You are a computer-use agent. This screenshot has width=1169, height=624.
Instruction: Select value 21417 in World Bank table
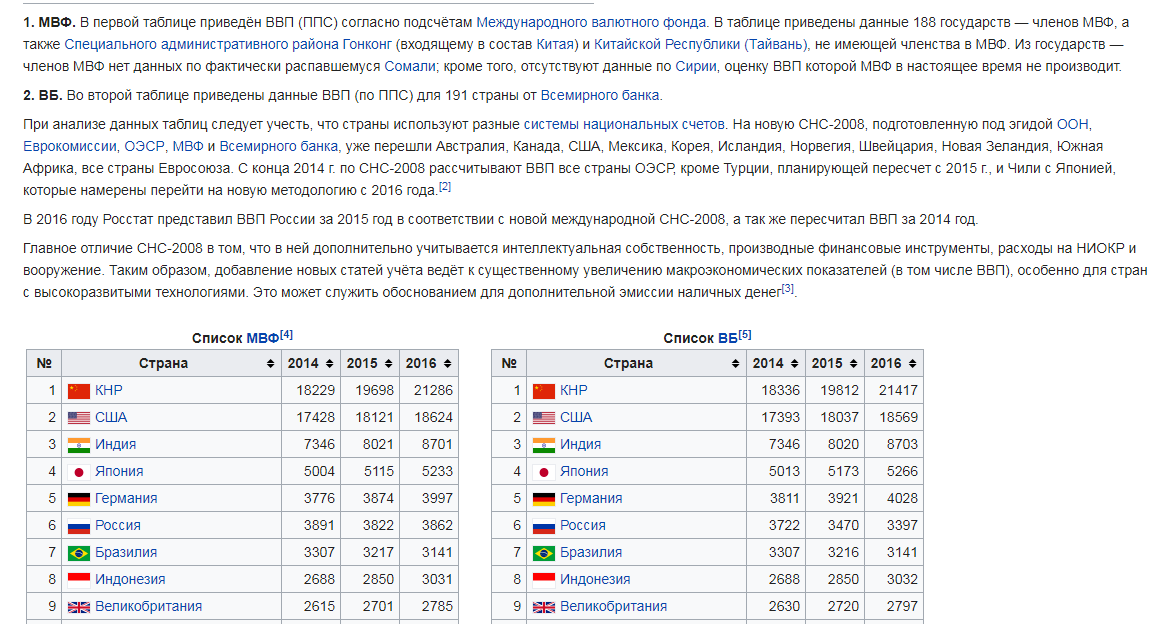898,390
